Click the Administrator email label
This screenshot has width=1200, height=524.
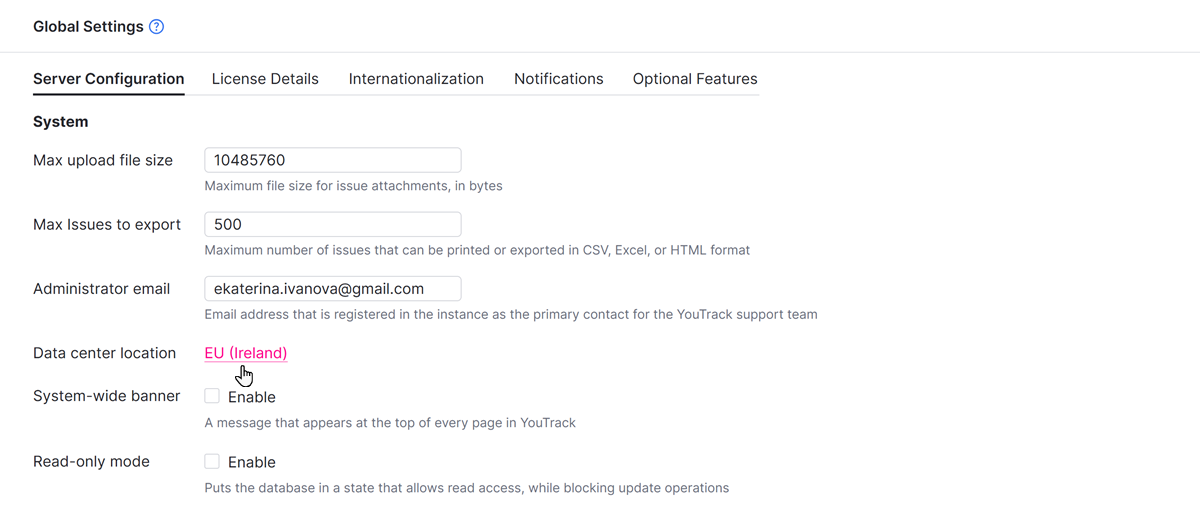pos(102,288)
